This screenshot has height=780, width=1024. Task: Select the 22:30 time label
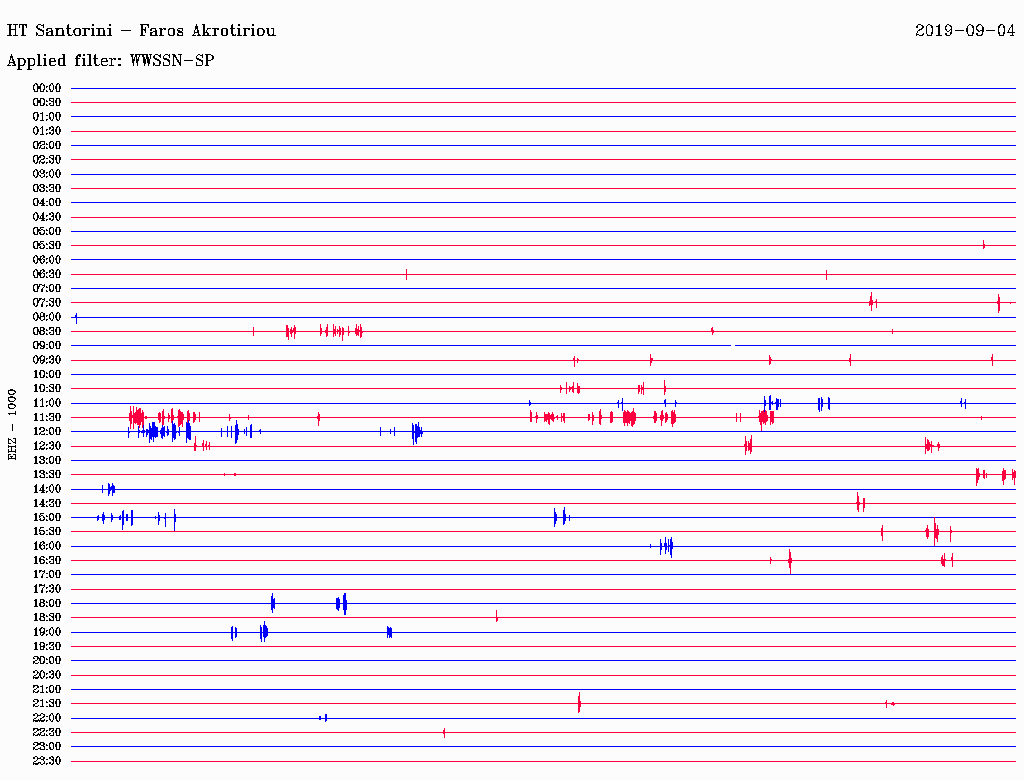coord(47,732)
